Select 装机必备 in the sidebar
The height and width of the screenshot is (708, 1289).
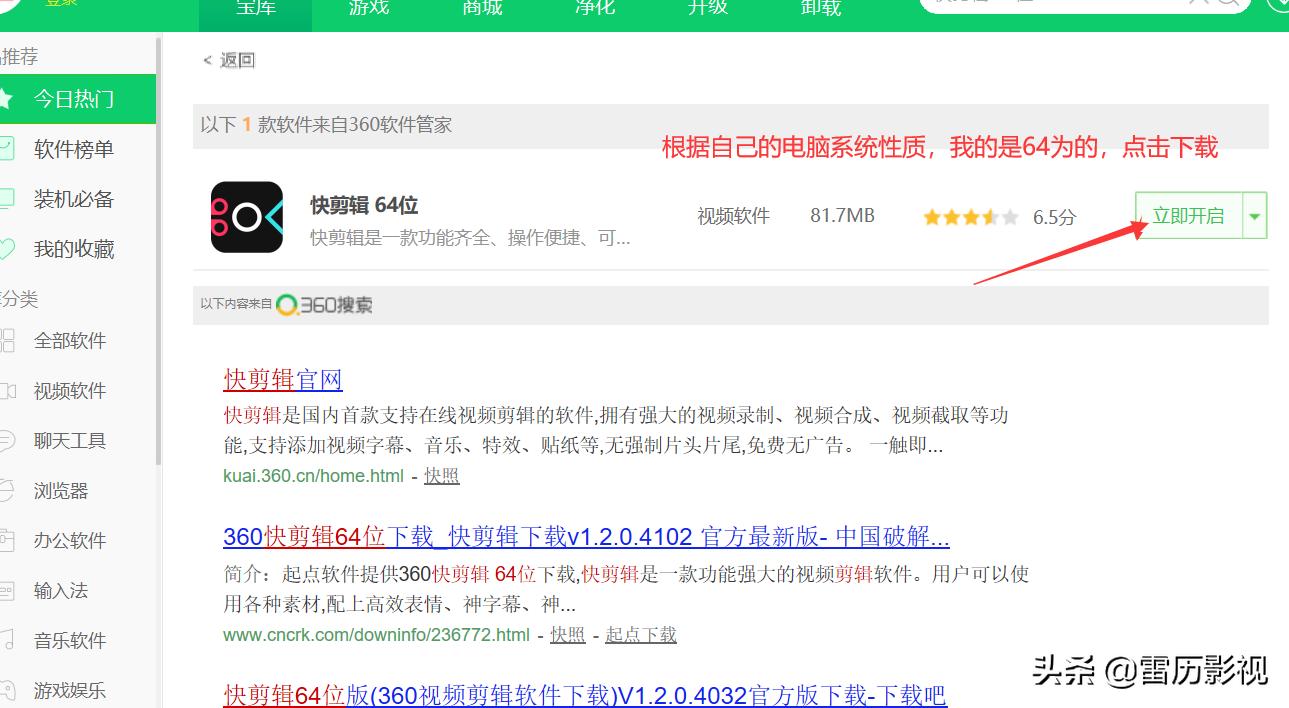click(74, 199)
